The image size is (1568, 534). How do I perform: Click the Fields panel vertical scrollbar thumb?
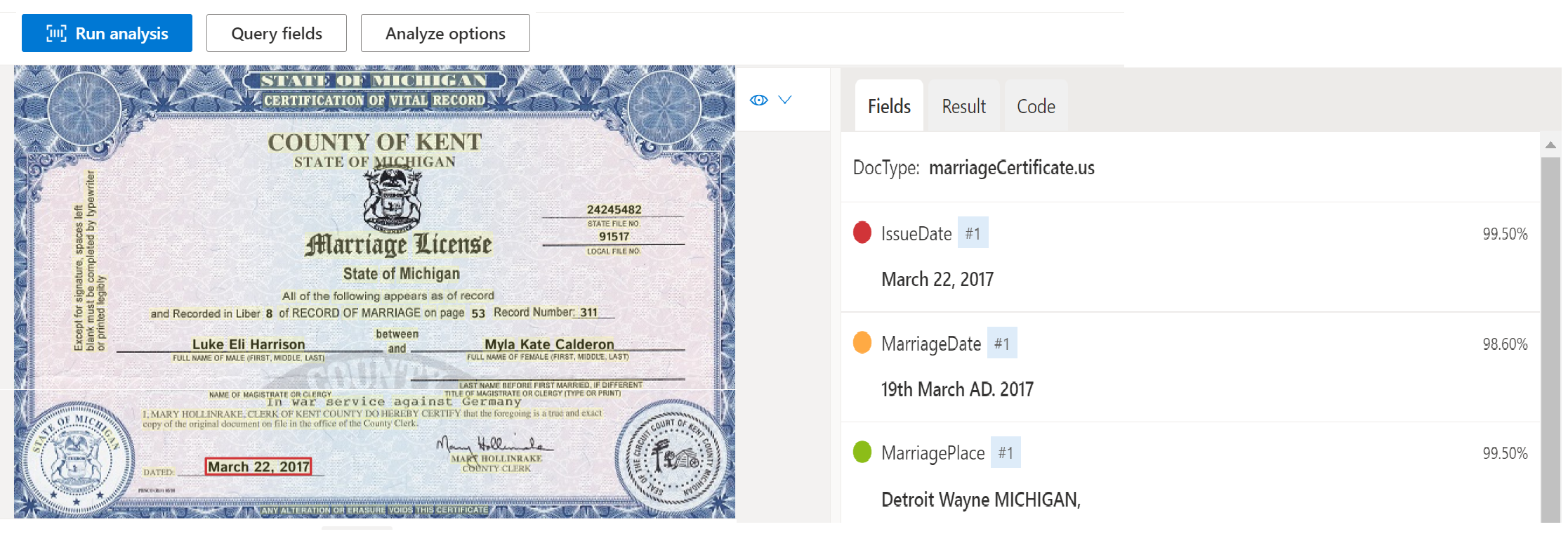(x=1550, y=339)
